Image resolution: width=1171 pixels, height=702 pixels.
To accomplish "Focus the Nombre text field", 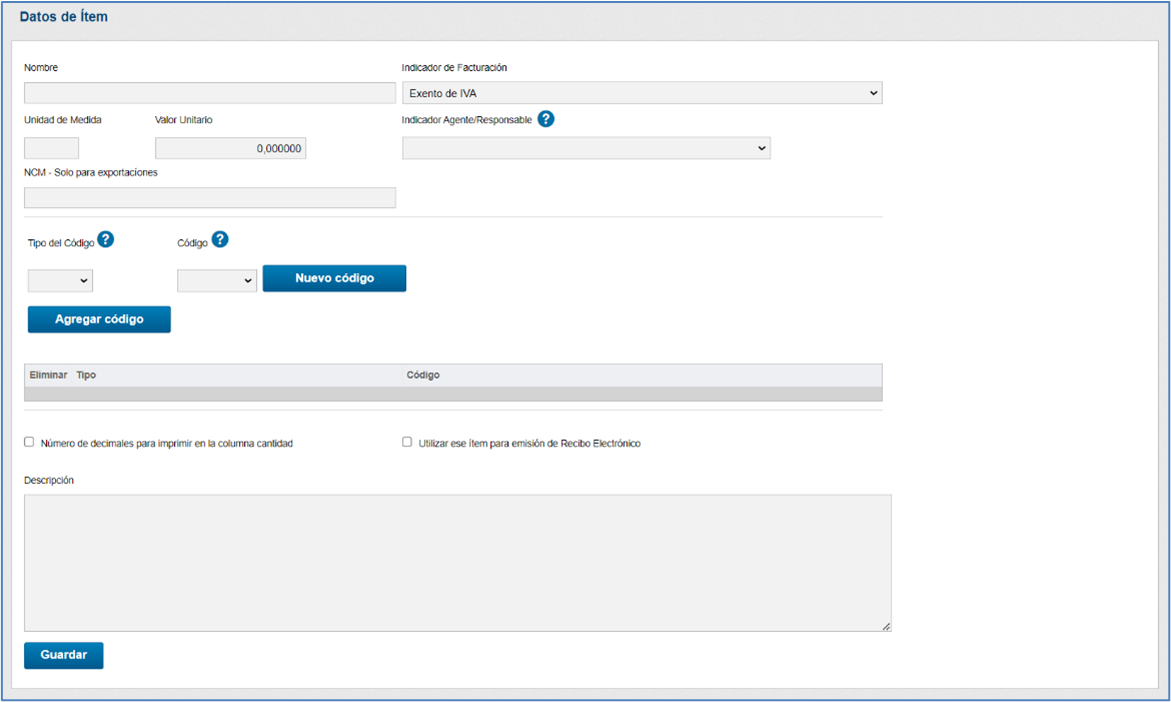I will [x=210, y=93].
